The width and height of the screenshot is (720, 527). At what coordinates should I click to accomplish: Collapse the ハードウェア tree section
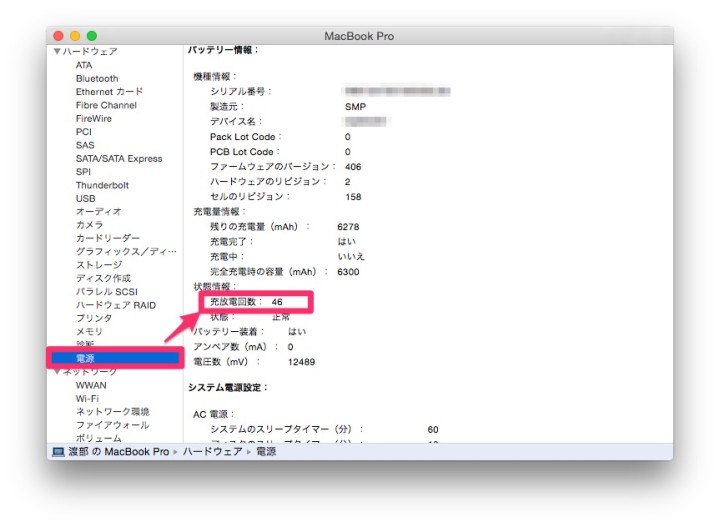click(57, 51)
